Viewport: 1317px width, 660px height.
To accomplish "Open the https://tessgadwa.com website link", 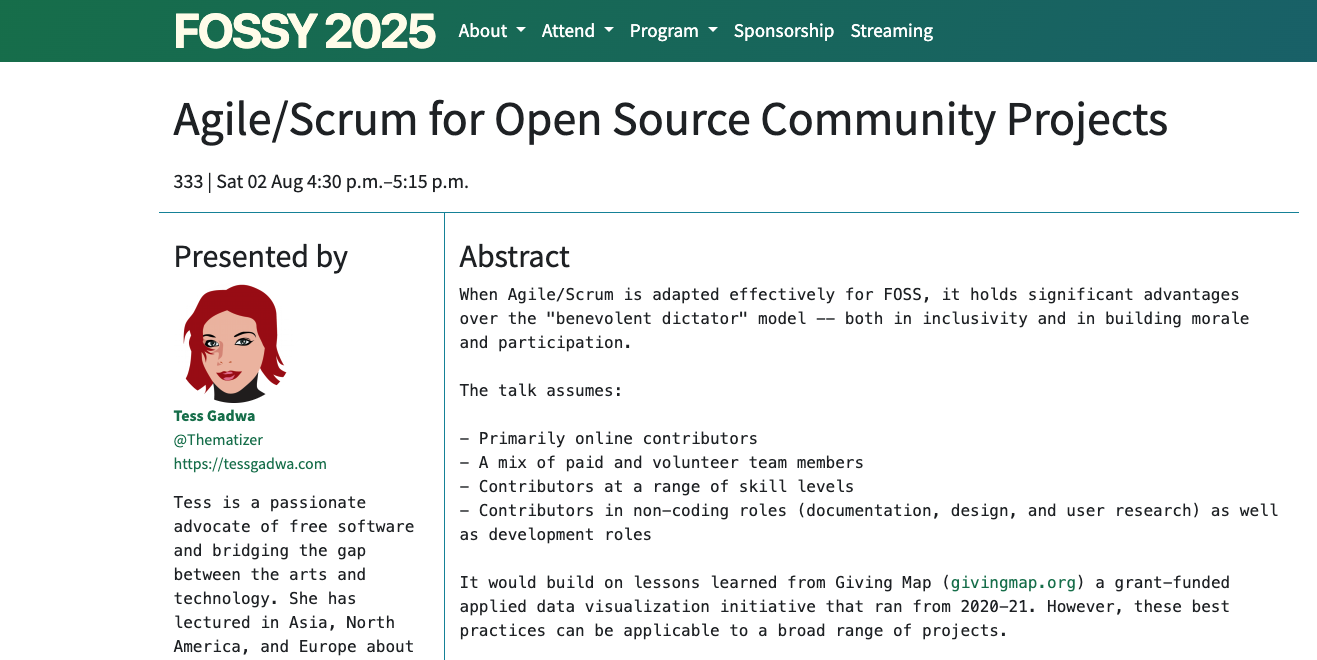I will [x=250, y=464].
